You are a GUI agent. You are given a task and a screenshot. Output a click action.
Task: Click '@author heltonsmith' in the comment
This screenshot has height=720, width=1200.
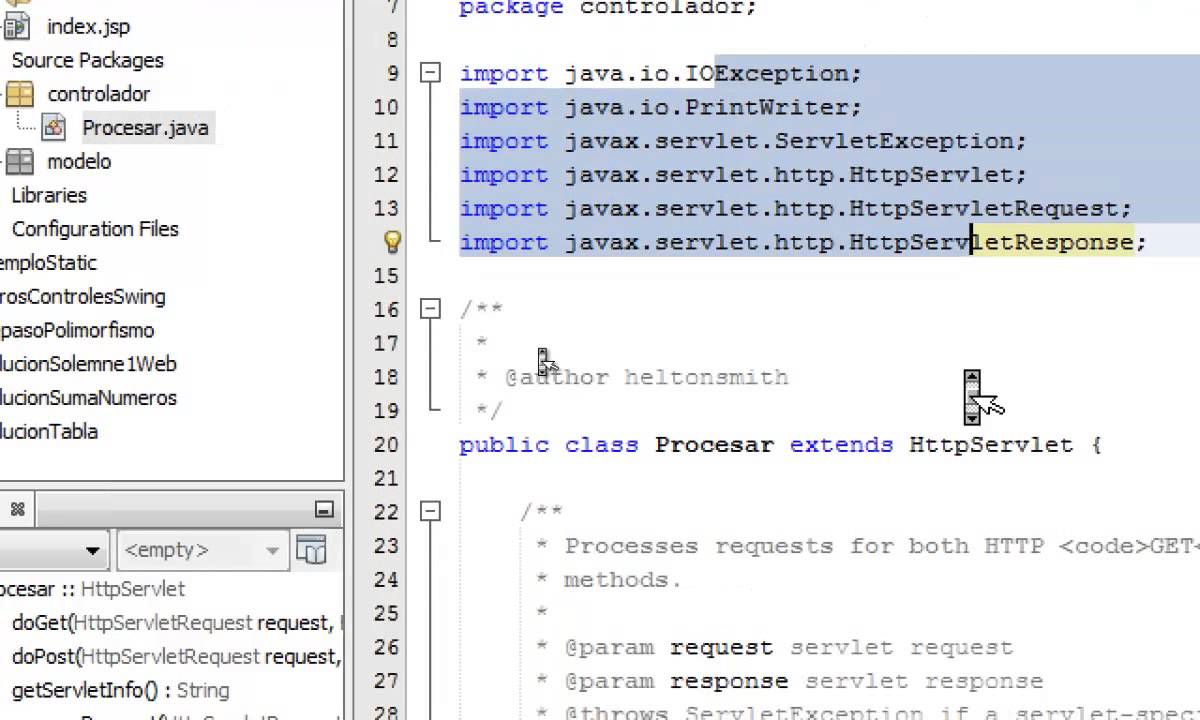(x=647, y=378)
